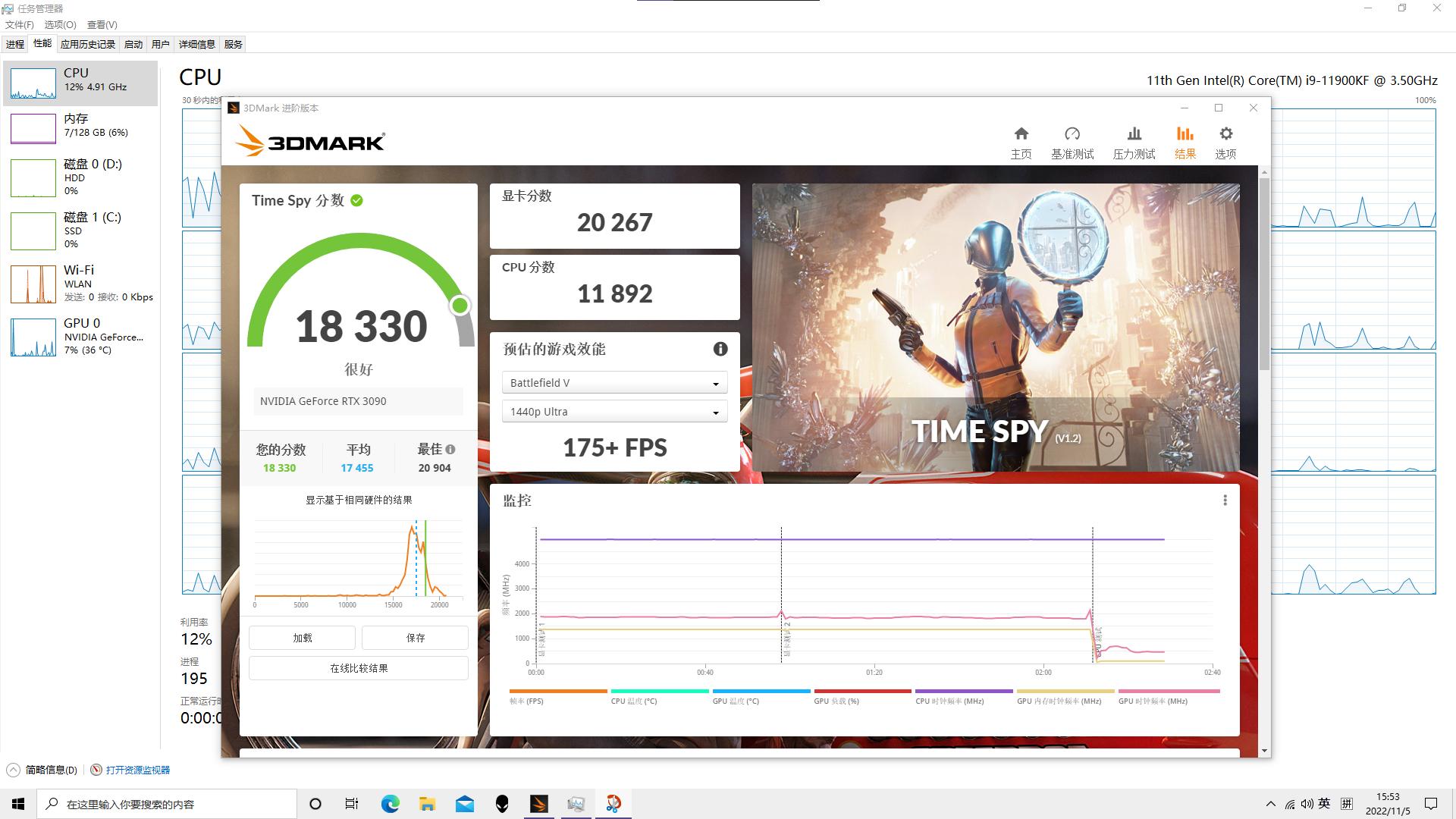Expand the 1440p Ultra resolution dropdown
Screen dimensions: 1456x819
click(614, 412)
